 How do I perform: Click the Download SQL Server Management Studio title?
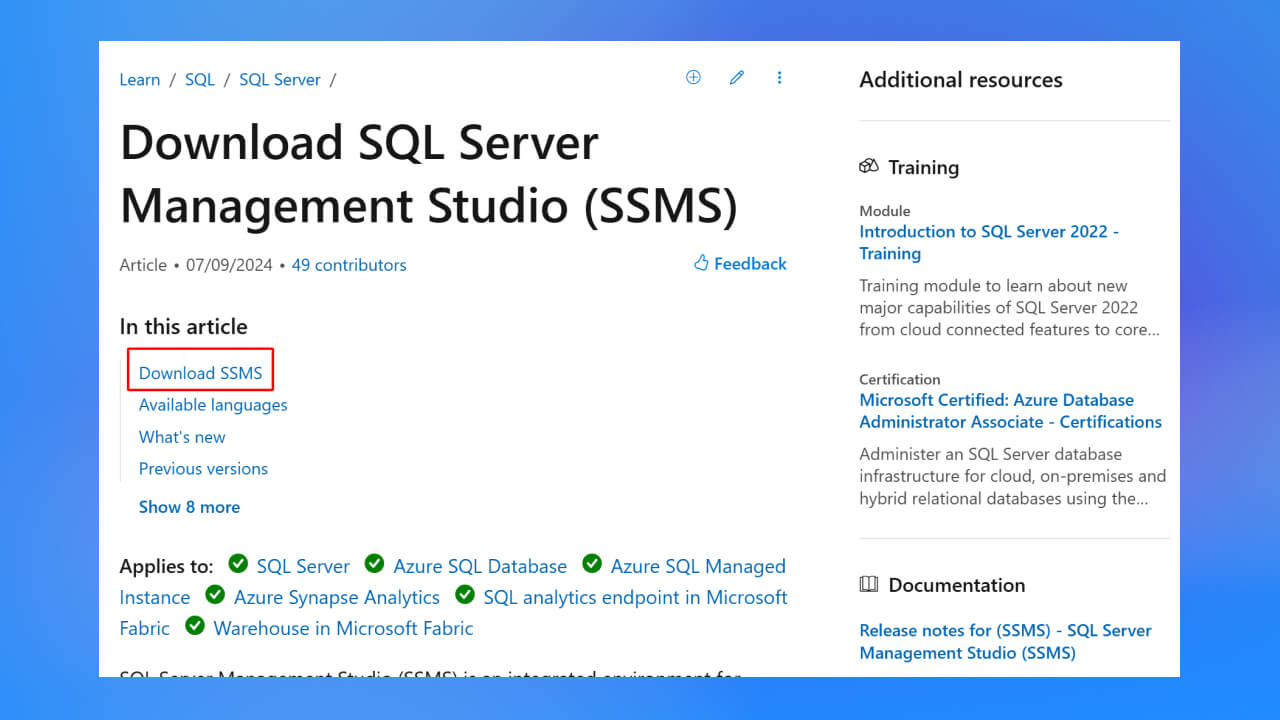(x=429, y=174)
